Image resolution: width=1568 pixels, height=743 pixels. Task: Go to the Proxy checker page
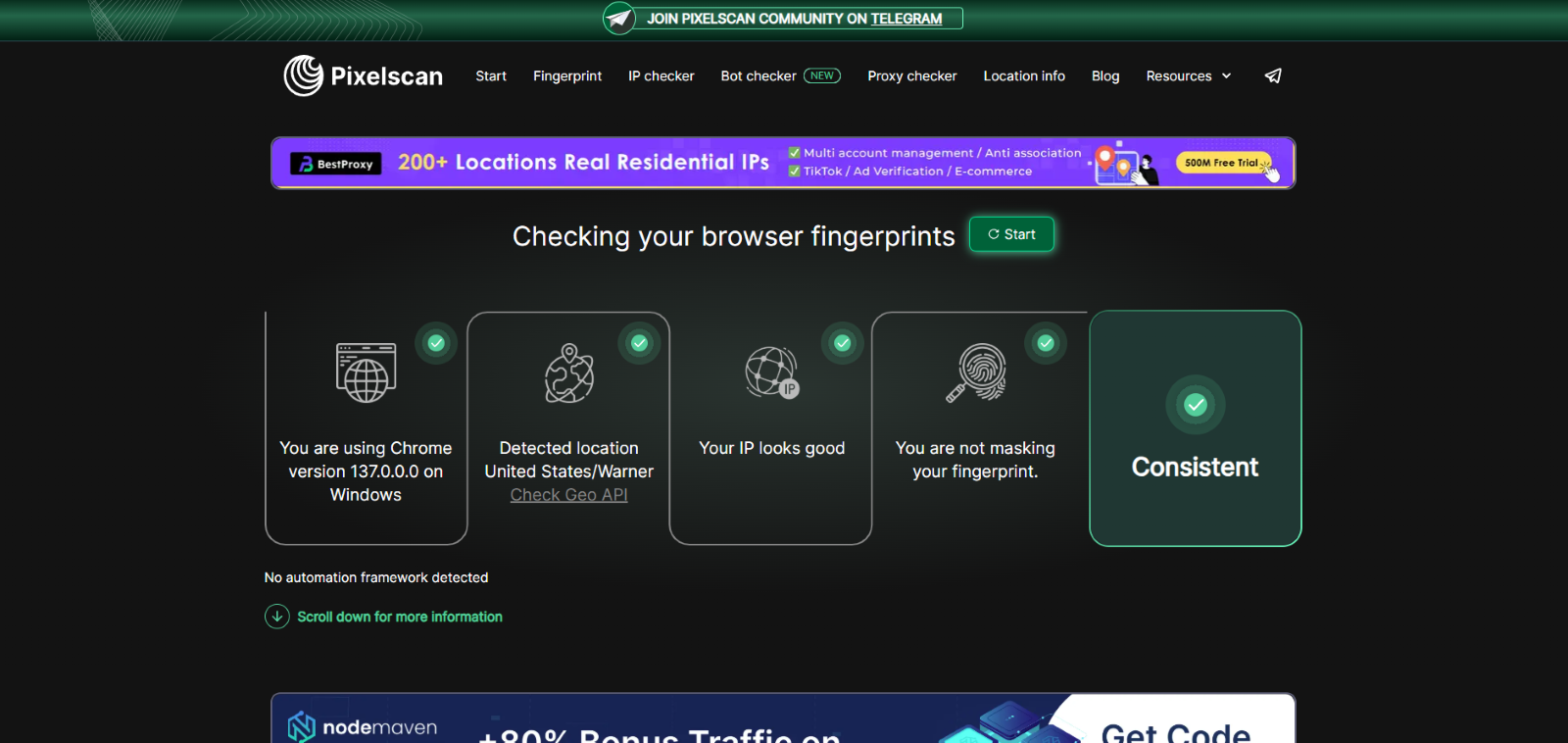[911, 75]
